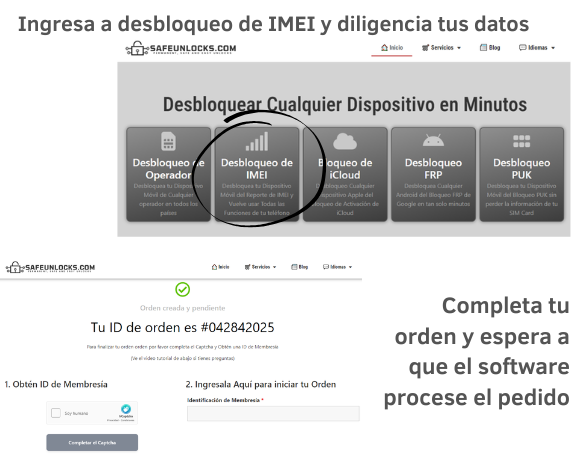Check the 'Soy humano' captcha checkbox
Viewport: 585px width, 455px height.
56,413
